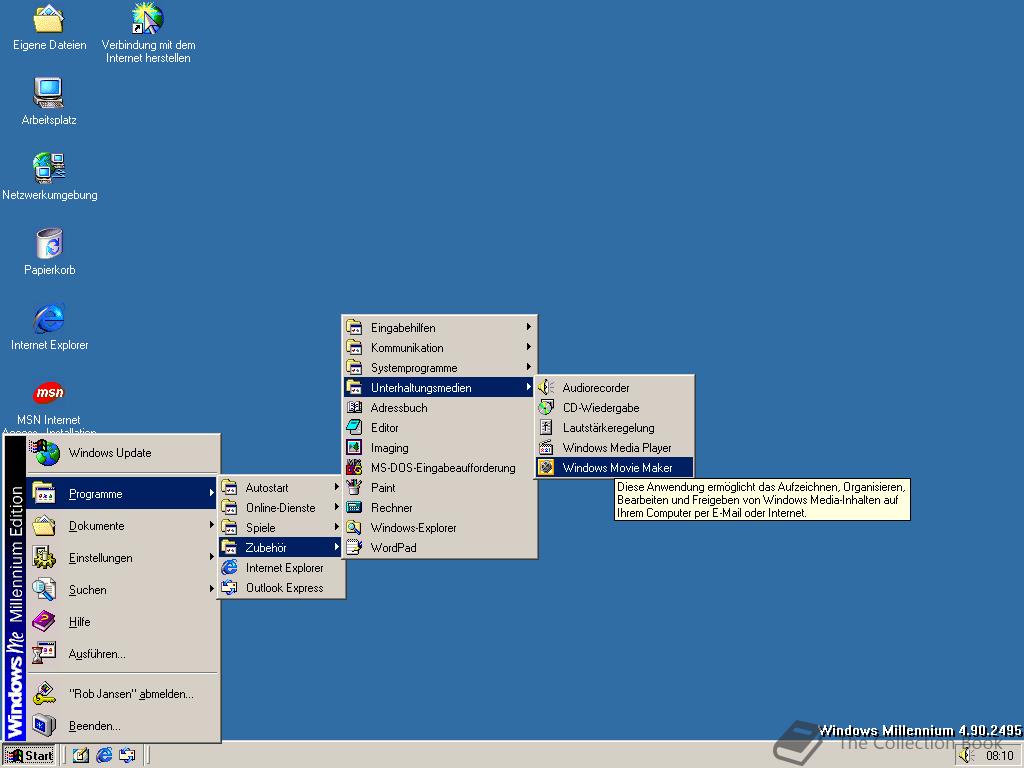
Task: Expand the Autostart submenu arrow
Action: pyautogui.click(x=337, y=487)
